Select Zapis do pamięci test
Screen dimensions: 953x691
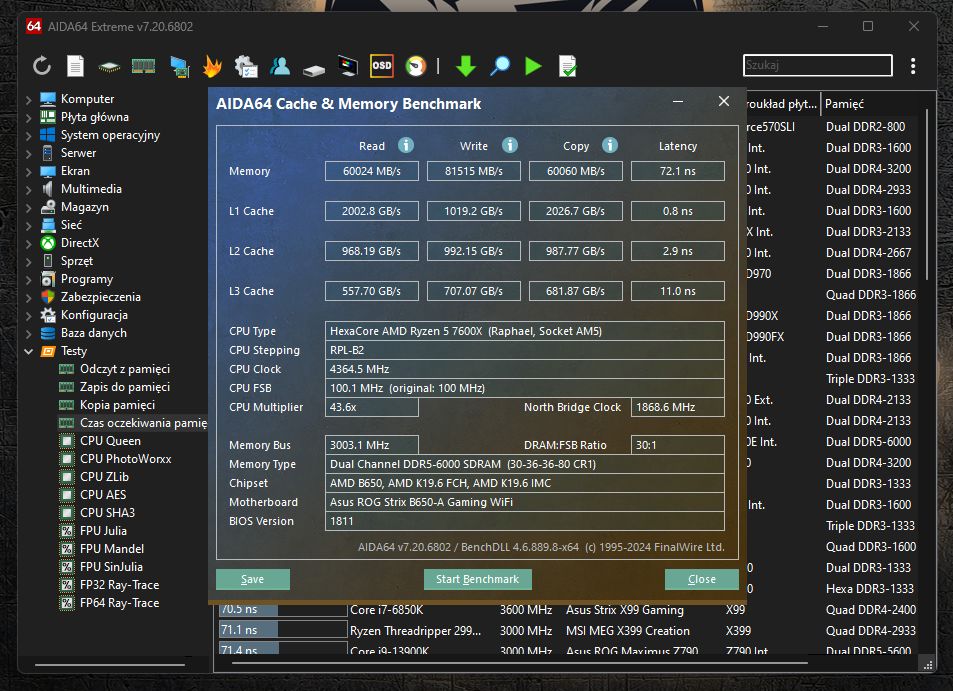[125, 387]
